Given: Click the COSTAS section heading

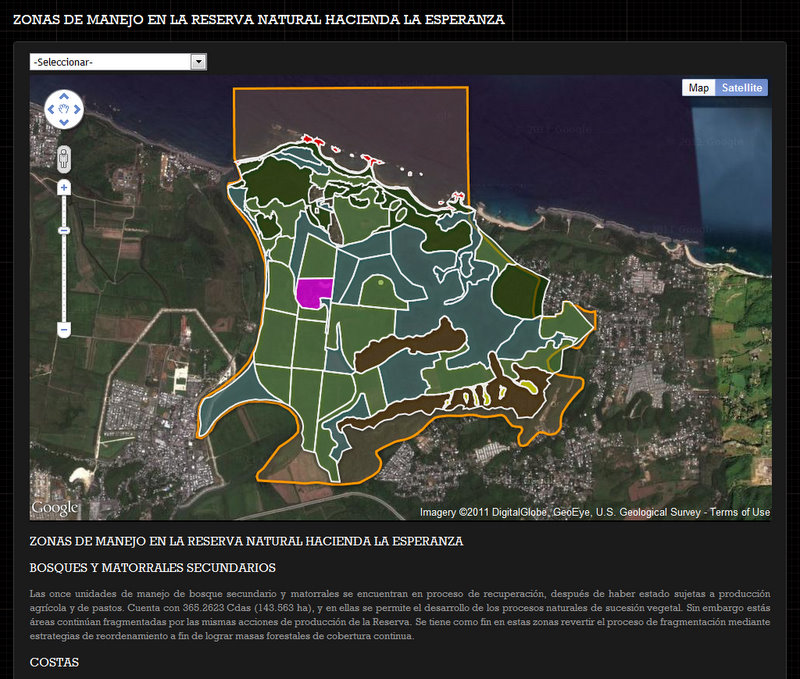Looking at the screenshot, I should pos(54,662).
